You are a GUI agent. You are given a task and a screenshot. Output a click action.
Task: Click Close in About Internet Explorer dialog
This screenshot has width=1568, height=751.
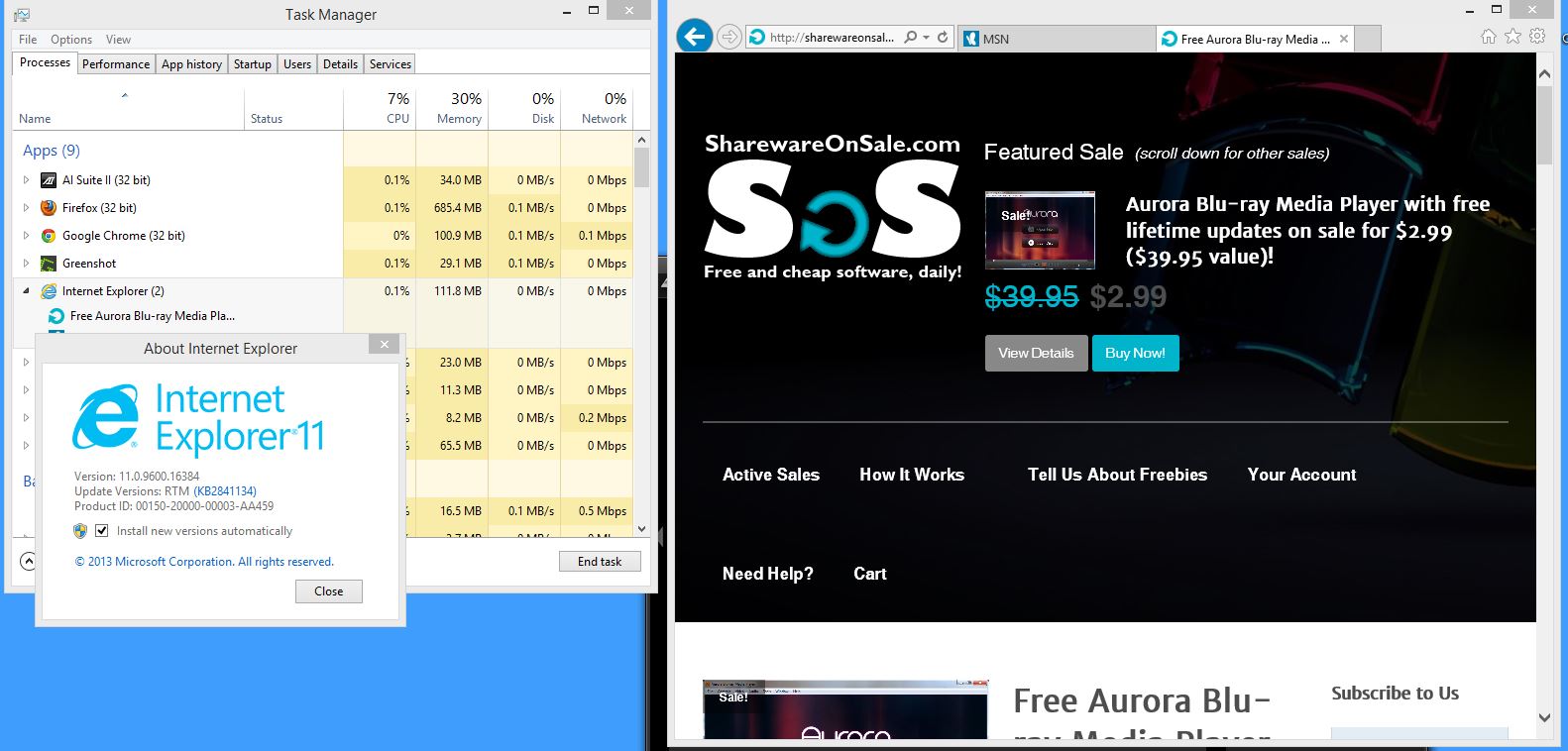click(329, 591)
